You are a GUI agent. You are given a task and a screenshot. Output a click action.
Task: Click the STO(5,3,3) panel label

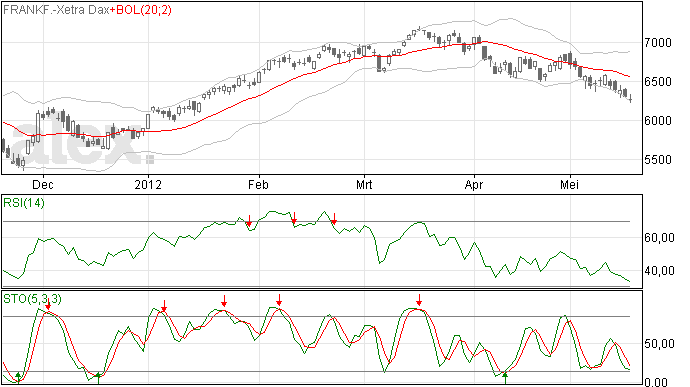point(32,299)
